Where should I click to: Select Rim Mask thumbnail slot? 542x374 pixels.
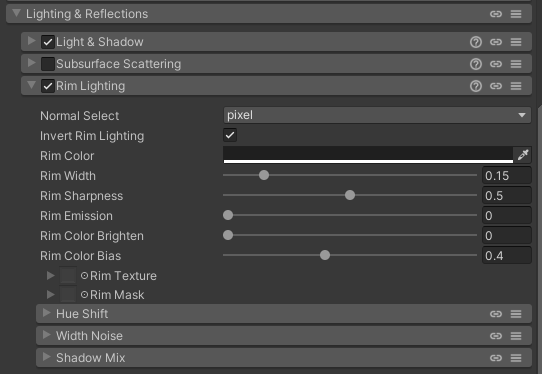point(68,294)
